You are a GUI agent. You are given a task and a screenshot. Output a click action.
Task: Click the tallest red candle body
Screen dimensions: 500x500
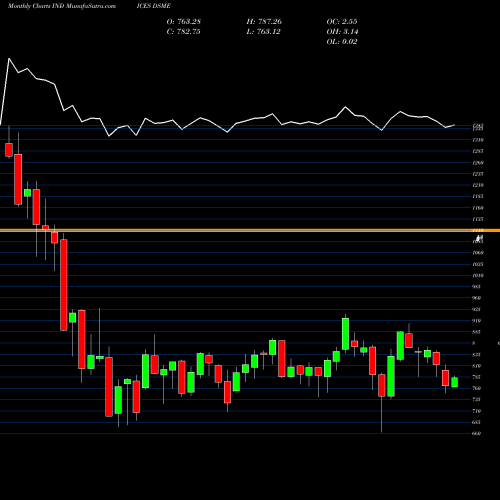tap(64, 285)
